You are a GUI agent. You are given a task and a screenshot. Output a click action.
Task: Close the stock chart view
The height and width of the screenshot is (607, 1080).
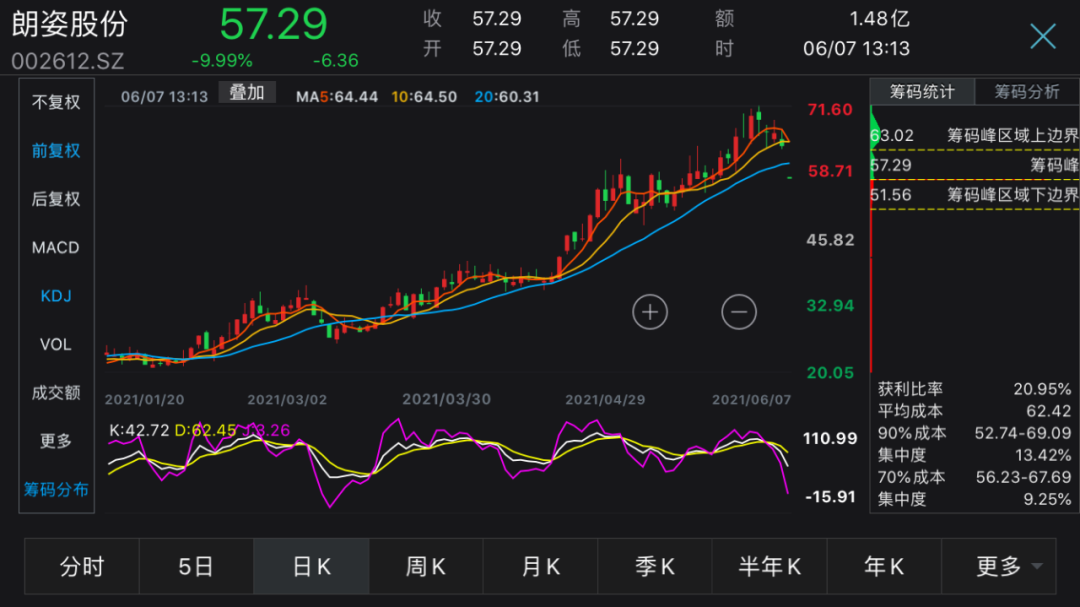tap(1043, 36)
